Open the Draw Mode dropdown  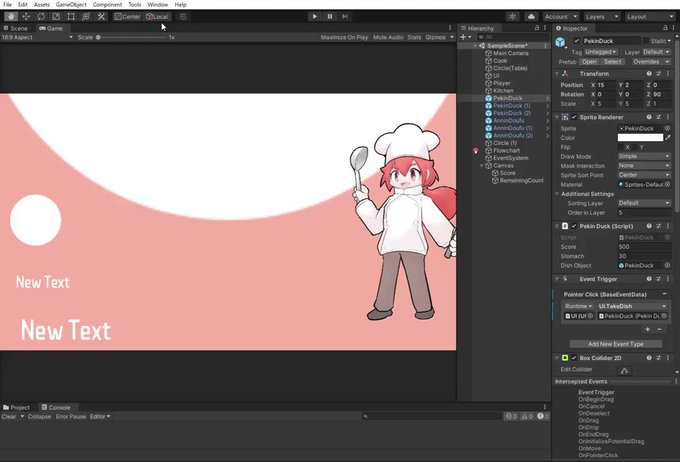[x=644, y=156]
